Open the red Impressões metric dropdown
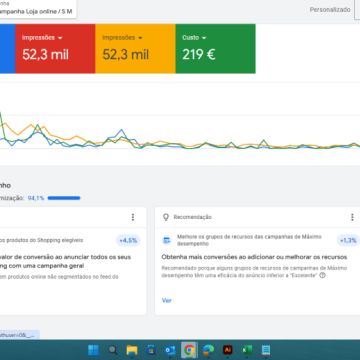The height and width of the screenshot is (360, 360). coord(60,38)
